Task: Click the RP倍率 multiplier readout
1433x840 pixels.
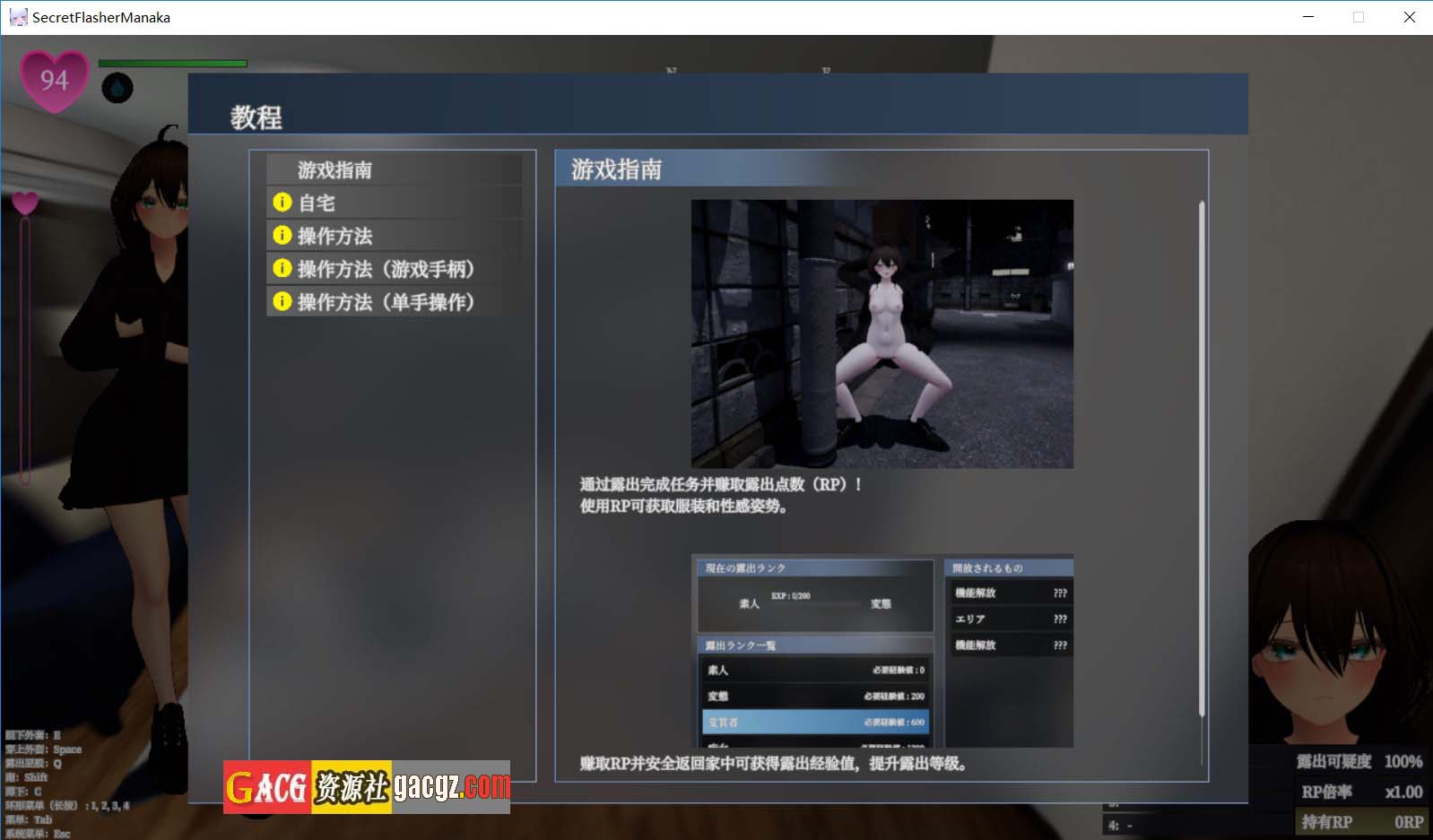Action: pos(1361,792)
